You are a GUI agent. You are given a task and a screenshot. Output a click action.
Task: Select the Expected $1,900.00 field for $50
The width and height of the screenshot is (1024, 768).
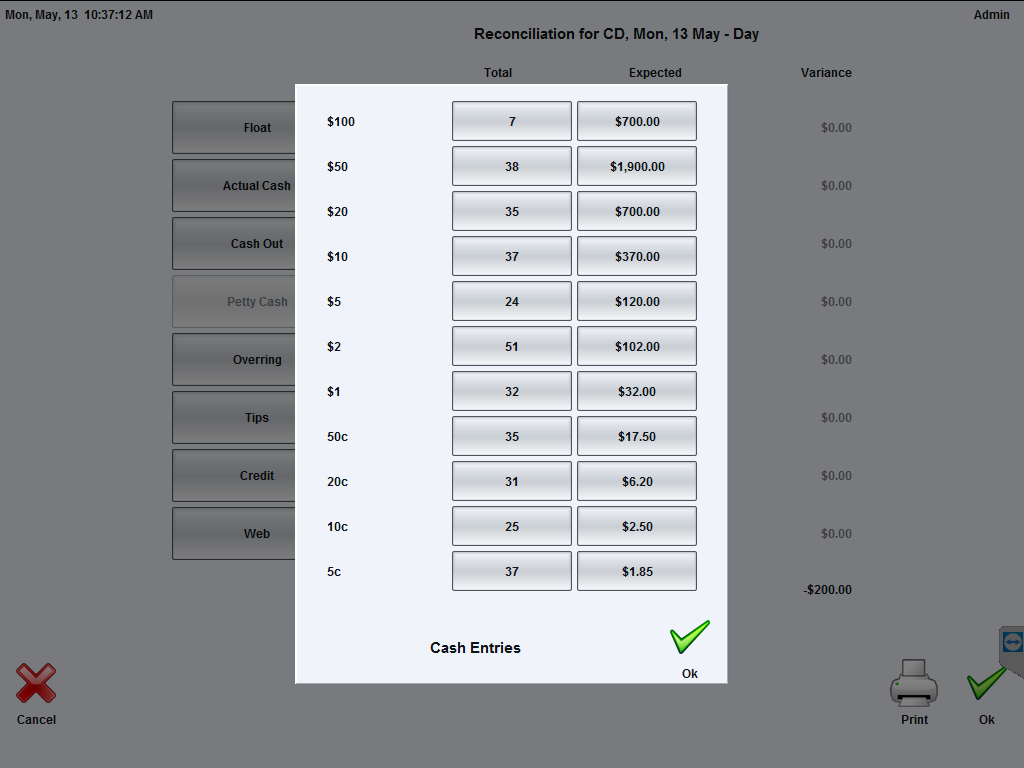pyautogui.click(x=636, y=166)
